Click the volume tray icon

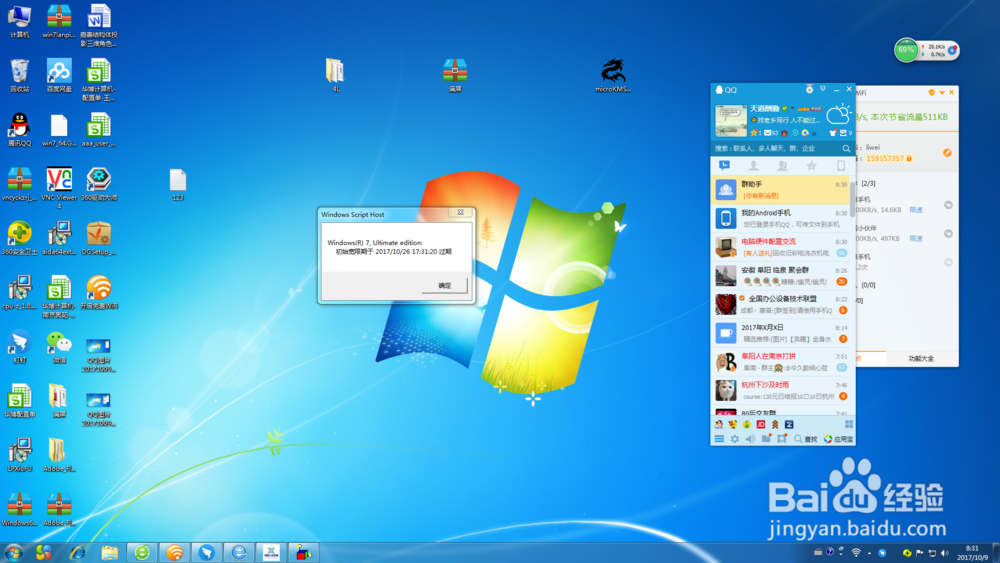point(945,553)
